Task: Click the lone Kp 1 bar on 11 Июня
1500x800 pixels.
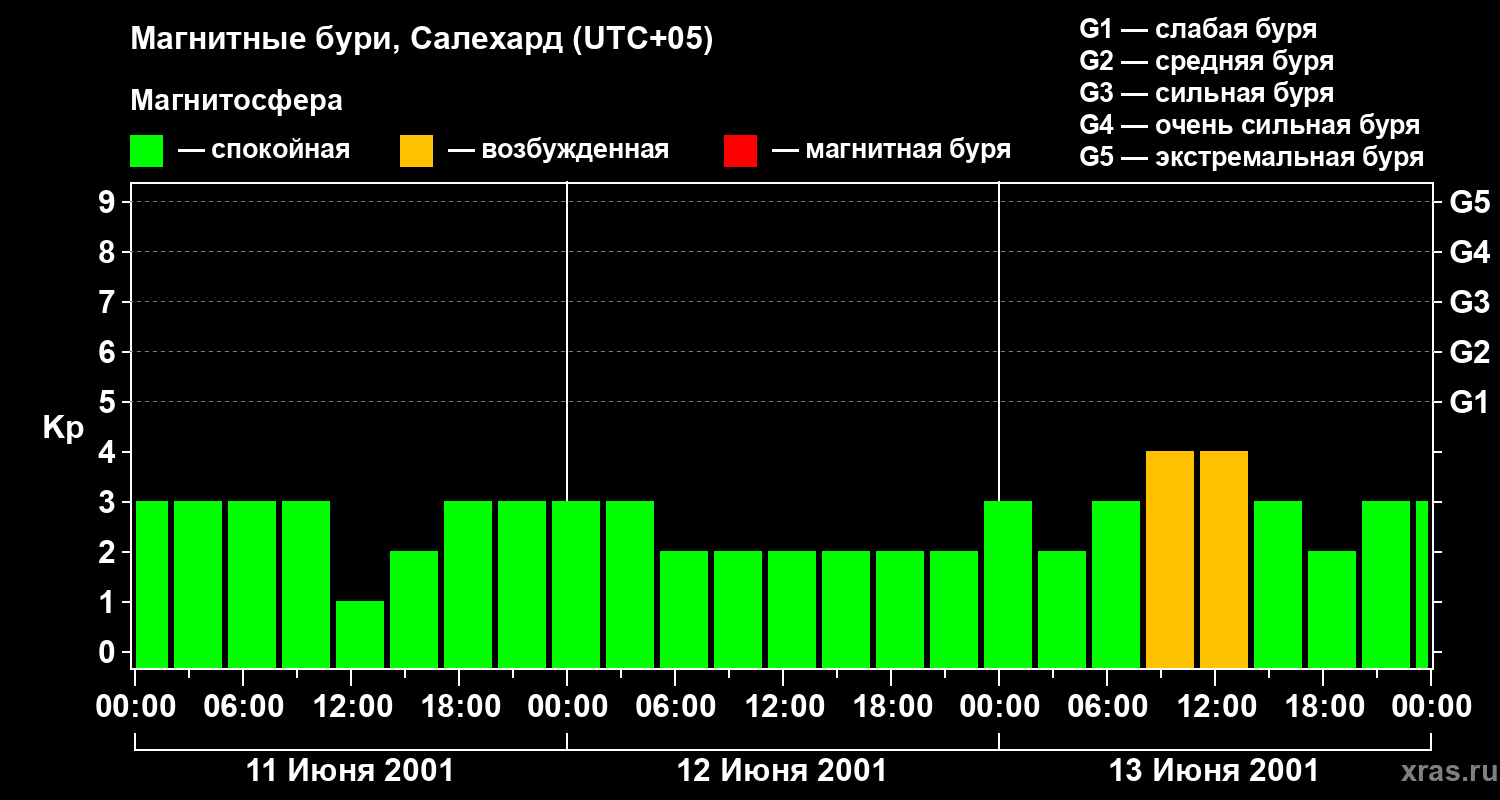Action: [x=360, y=634]
